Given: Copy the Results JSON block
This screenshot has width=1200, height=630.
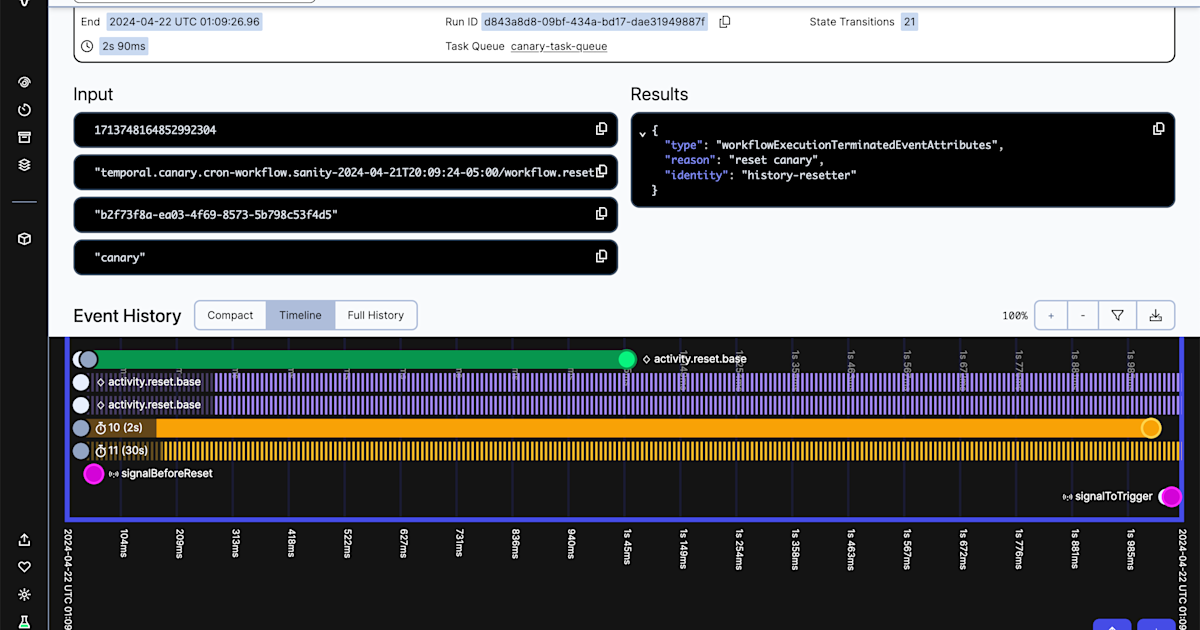Looking at the screenshot, I should 1158,129.
